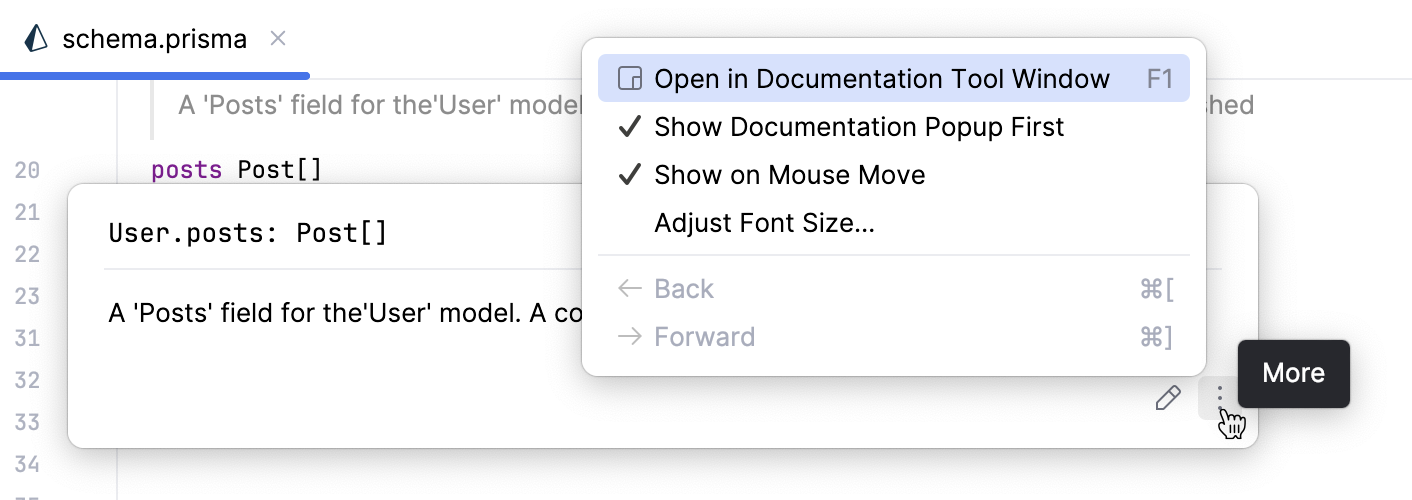This screenshot has height=500, width=1412.
Task: Click the Post[] type on line 20
Action: (280, 171)
